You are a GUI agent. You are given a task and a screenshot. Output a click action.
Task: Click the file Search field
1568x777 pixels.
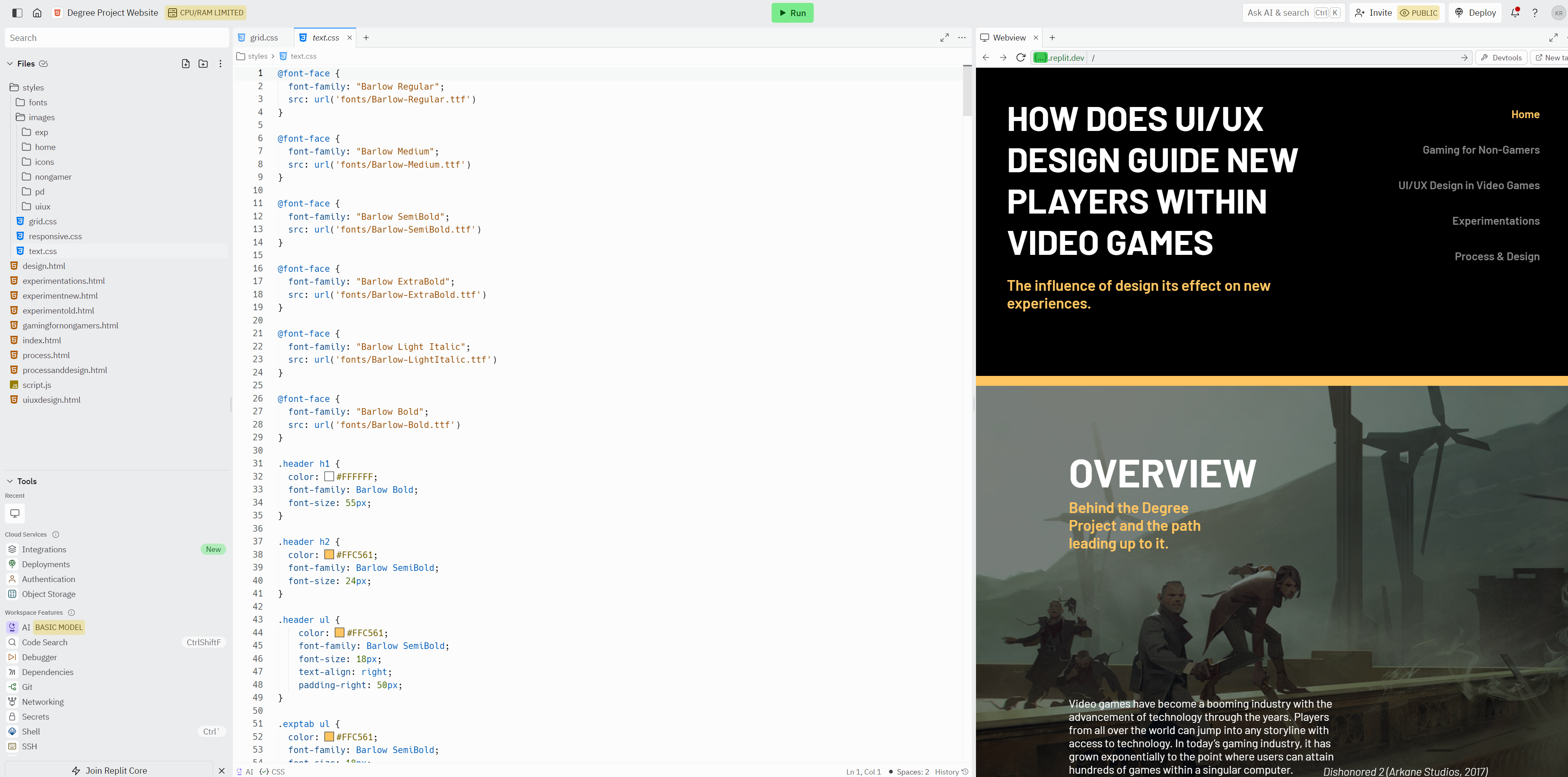[x=116, y=38]
